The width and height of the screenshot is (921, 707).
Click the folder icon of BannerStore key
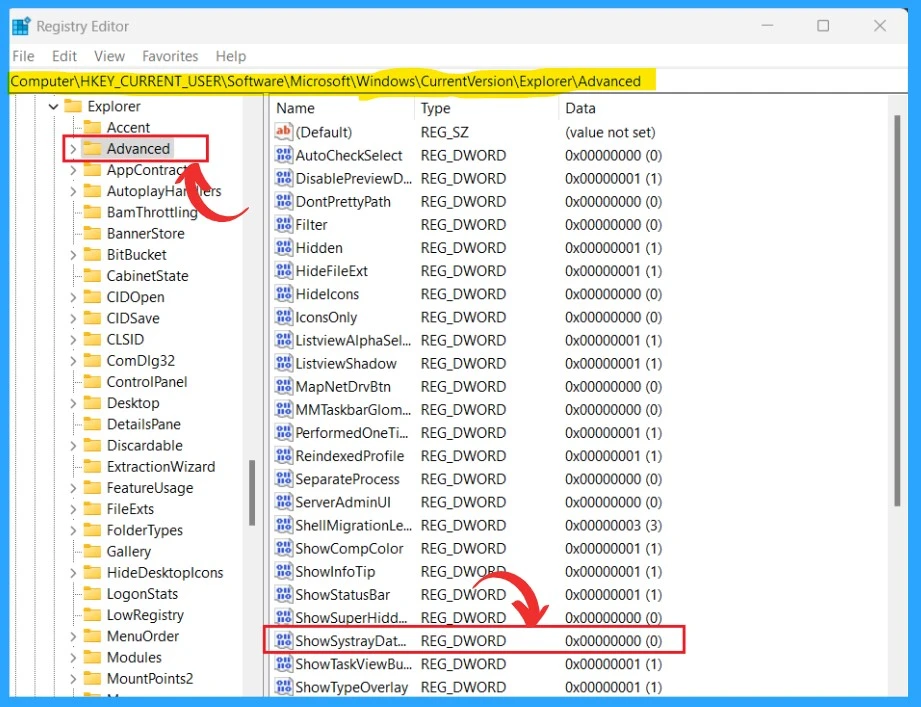pos(92,233)
